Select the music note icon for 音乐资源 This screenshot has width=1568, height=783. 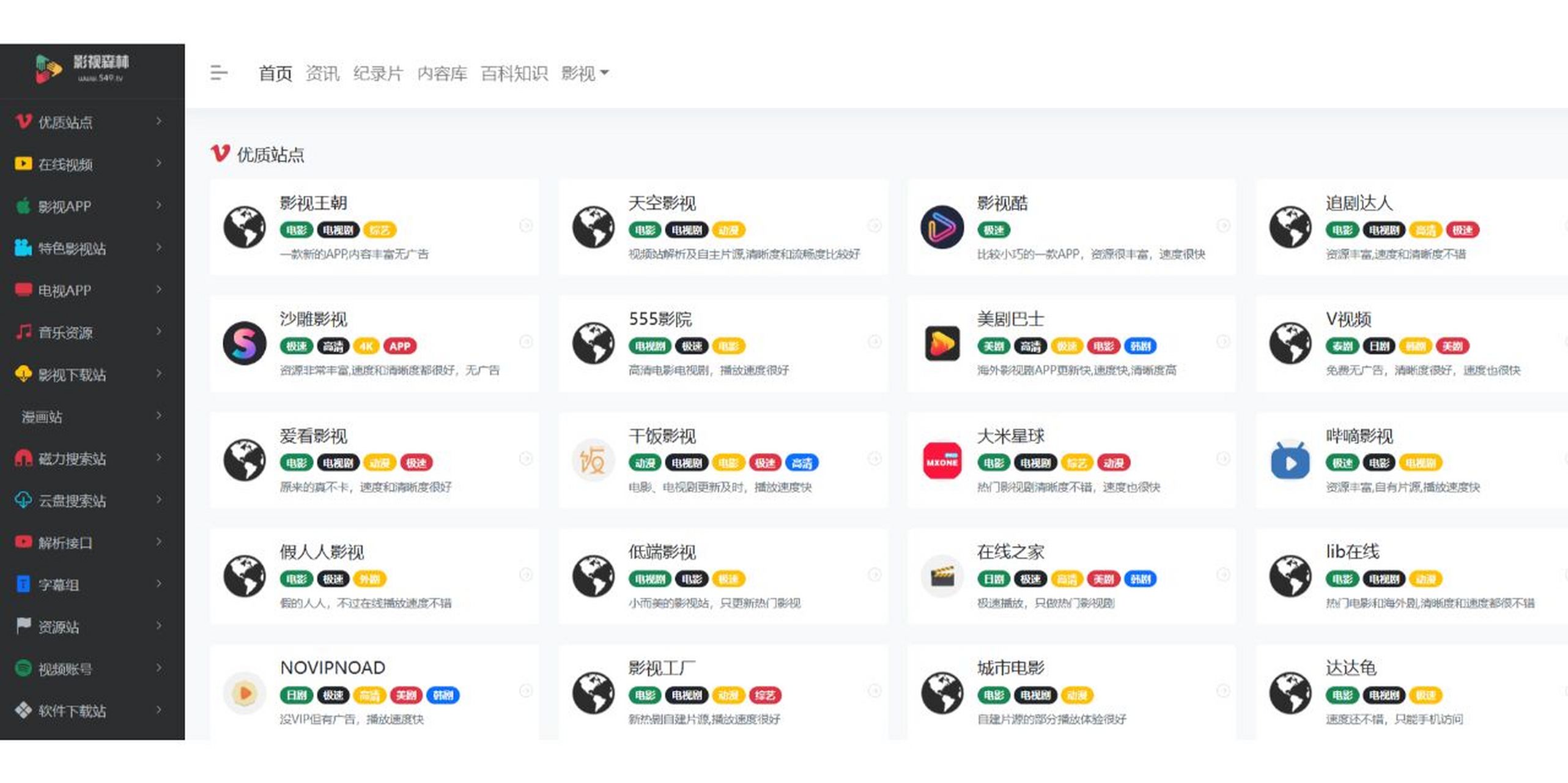click(x=23, y=331)
